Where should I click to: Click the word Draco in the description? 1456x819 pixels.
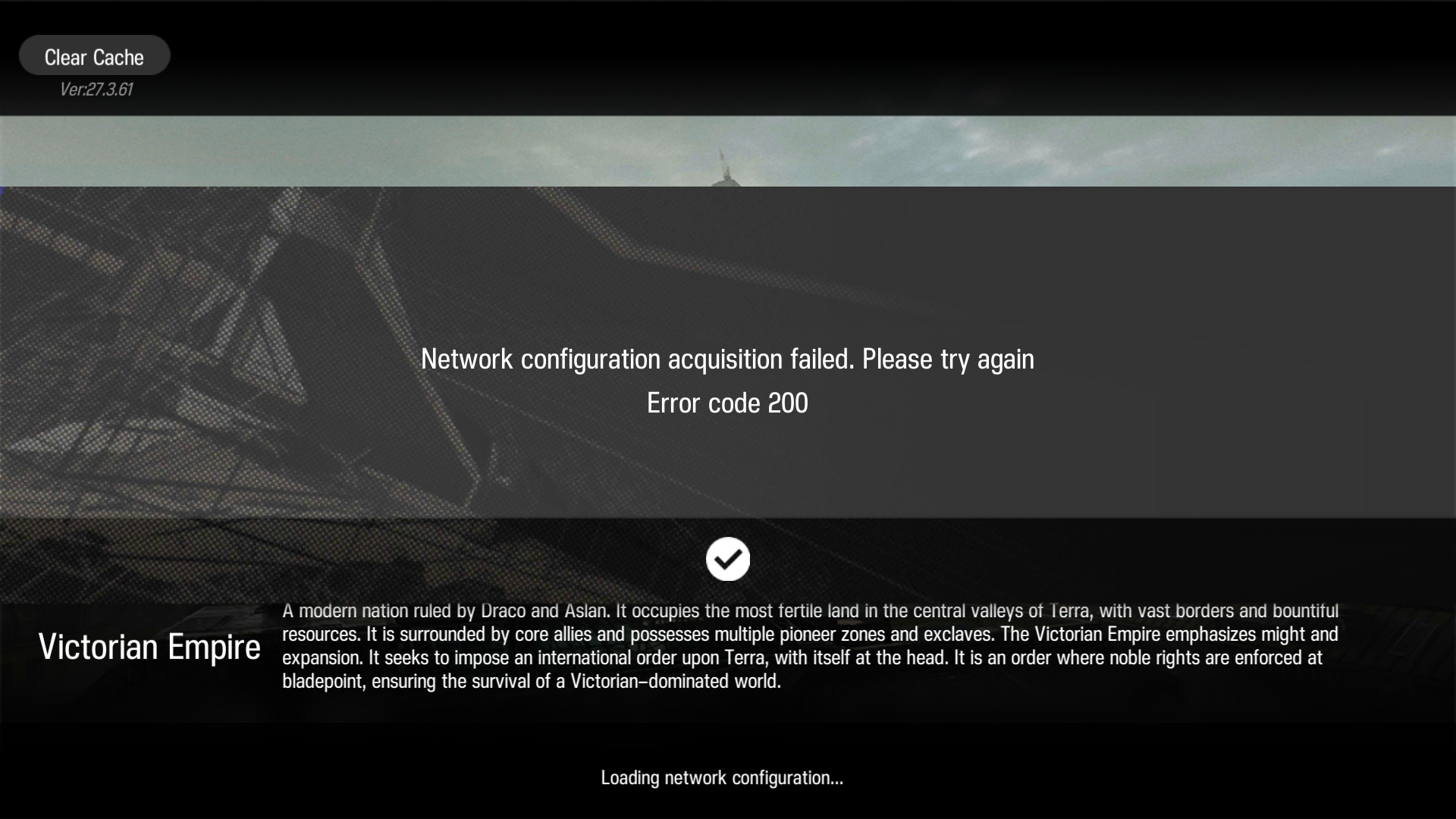click(503, 611)
